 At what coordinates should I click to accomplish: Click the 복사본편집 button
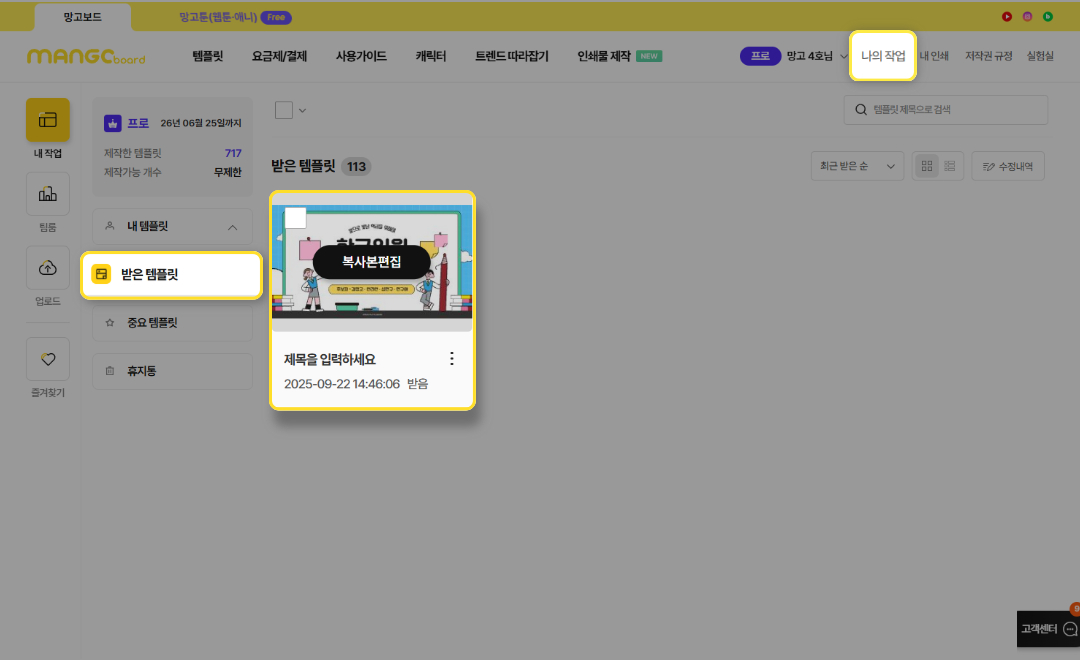[x=371, y=262]
